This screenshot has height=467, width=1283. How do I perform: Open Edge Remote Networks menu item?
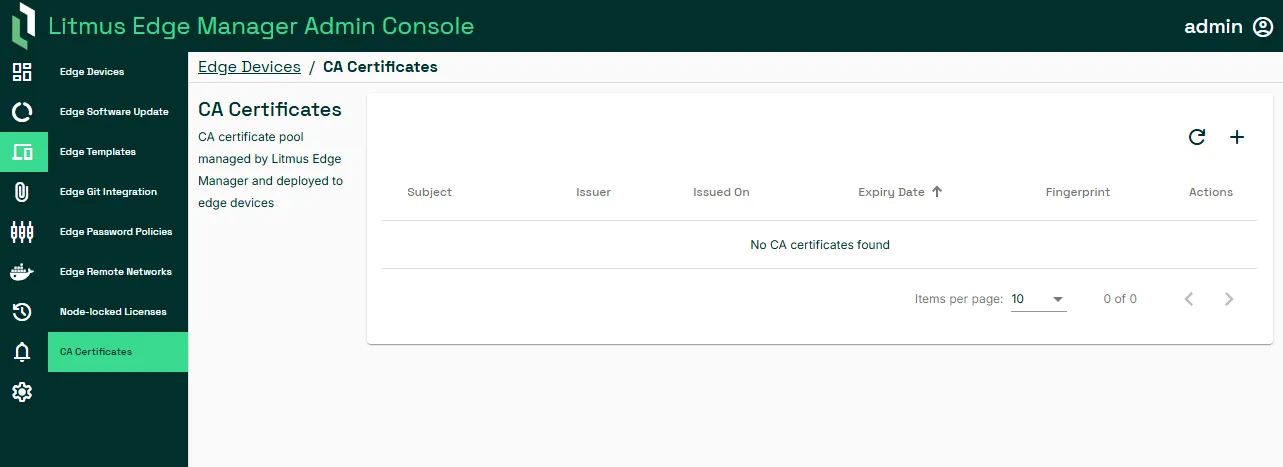tap(118, 272)
